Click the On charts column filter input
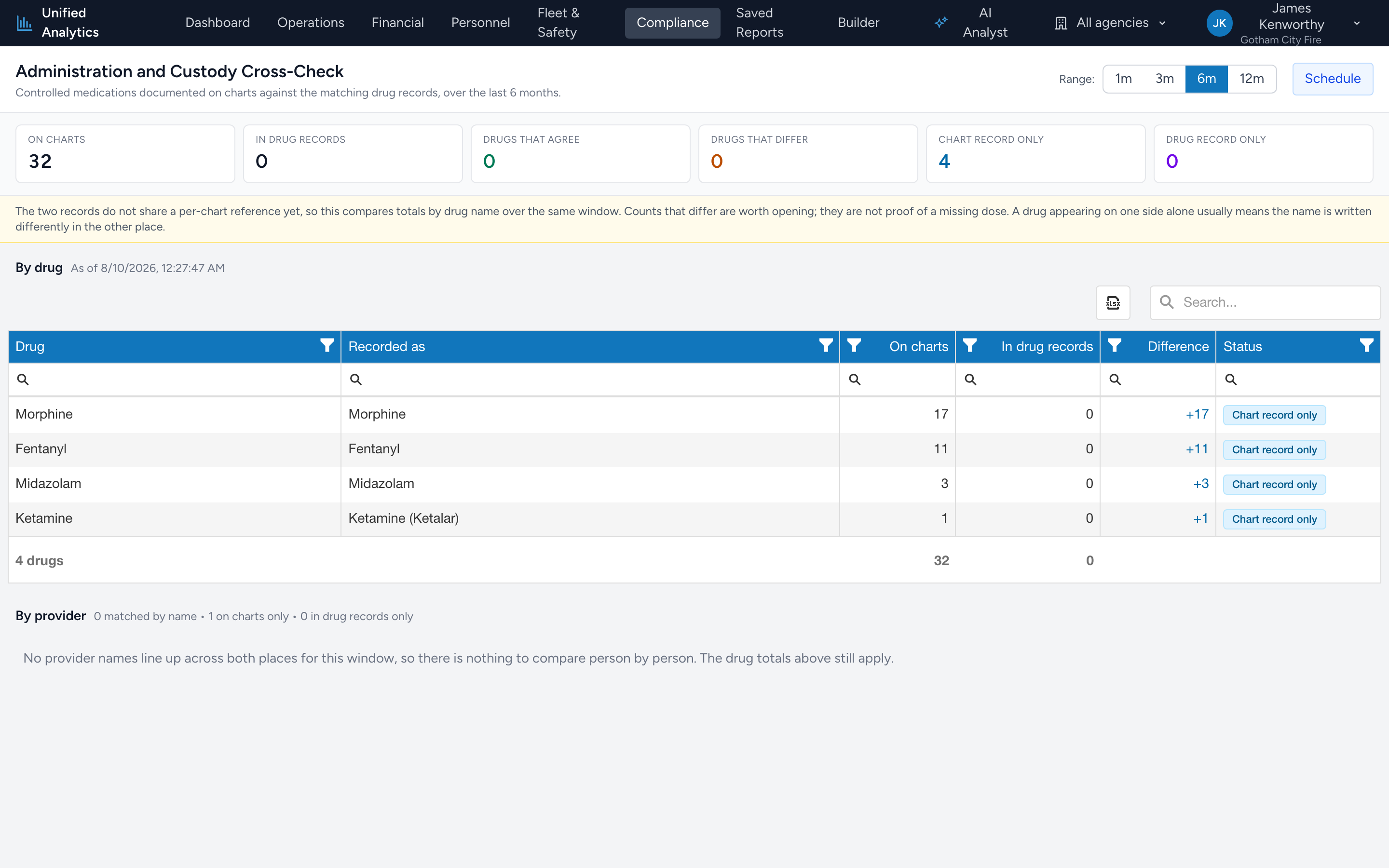This screenshot has width=1389, height=868. click(x=898, y=380)
